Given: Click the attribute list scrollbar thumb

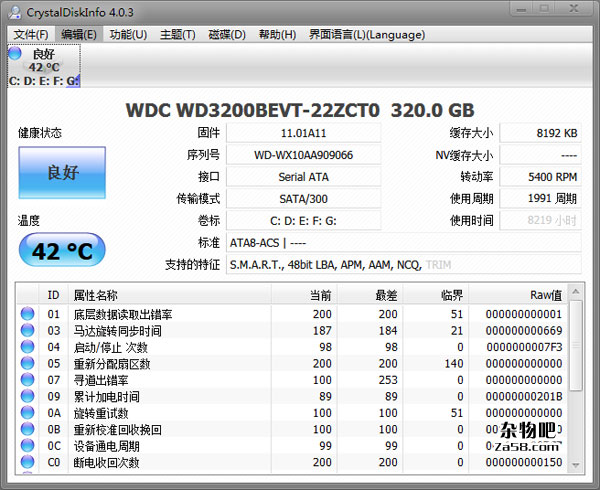Looking at the screenshot, I should [576, 345].
